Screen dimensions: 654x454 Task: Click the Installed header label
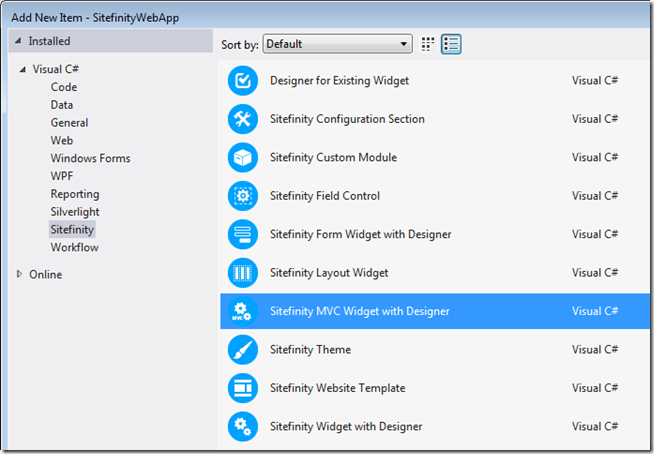click(49, 41)
